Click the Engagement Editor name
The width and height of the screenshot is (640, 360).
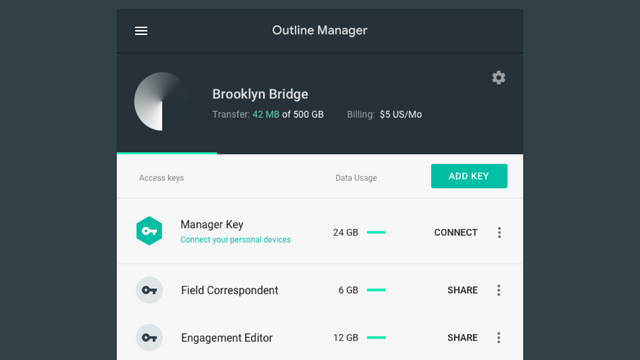pyautogui.click(x=227, y=338)
